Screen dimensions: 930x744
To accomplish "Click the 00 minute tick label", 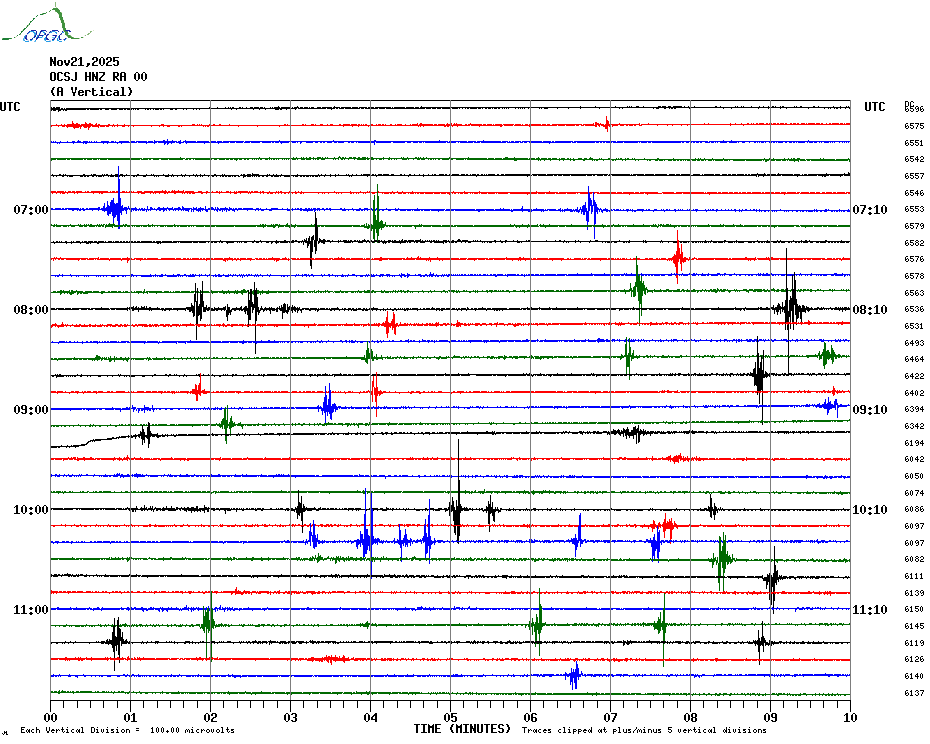I will pos(50,717).
